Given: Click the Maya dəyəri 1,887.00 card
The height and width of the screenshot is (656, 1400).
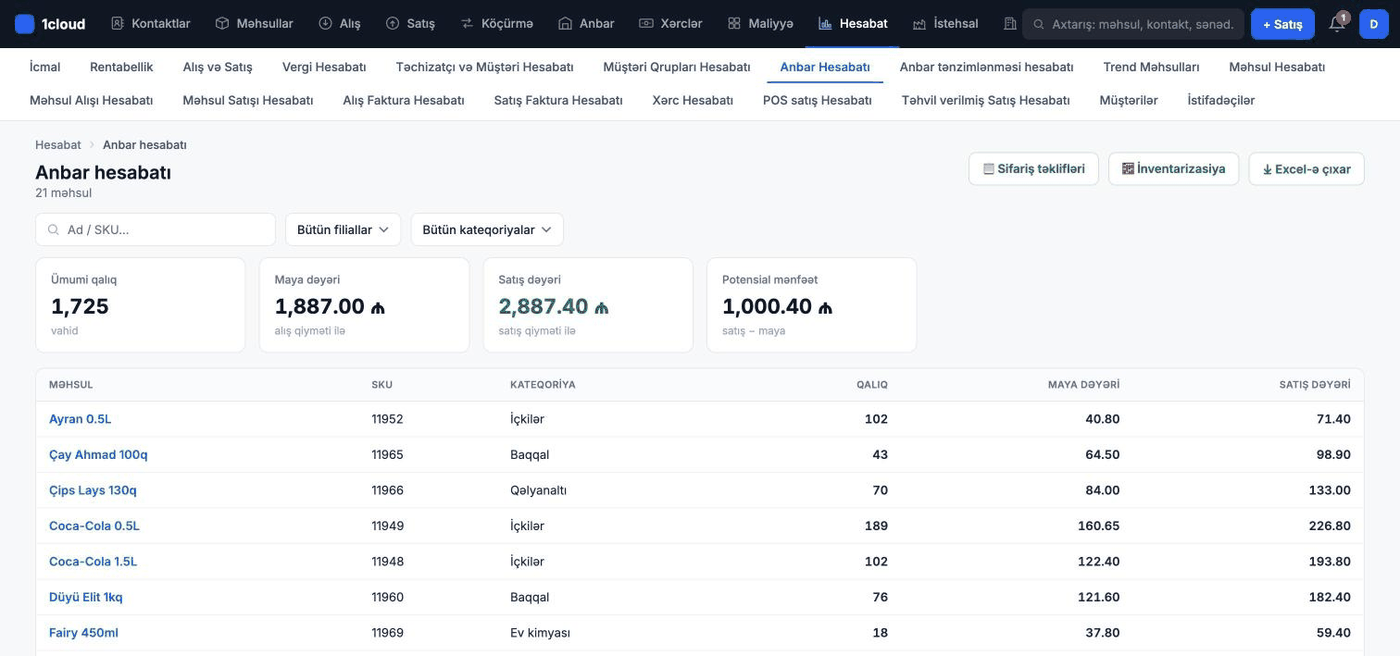Looking at the screenshot, I should [364, 305].
